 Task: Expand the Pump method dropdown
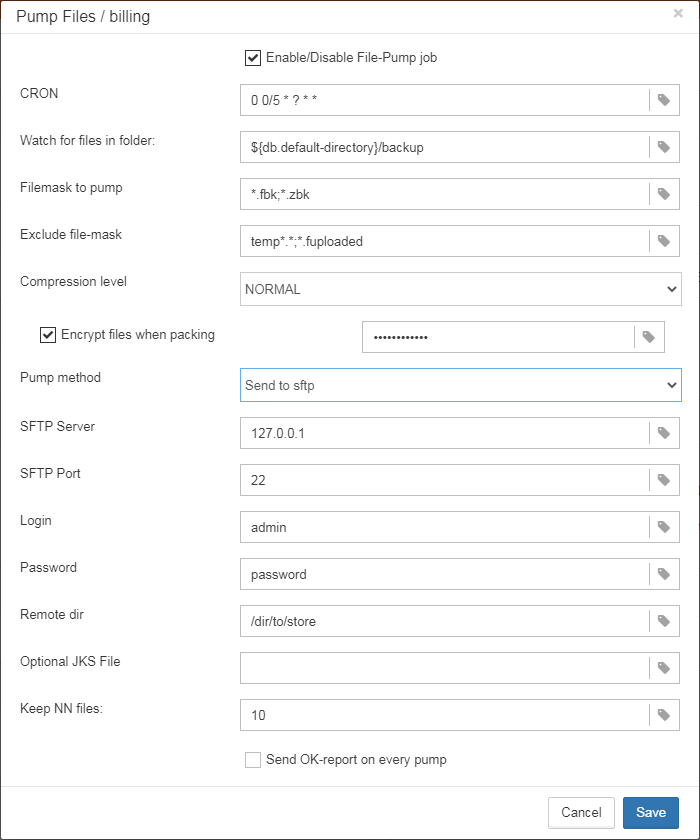(x=461, y=385)
